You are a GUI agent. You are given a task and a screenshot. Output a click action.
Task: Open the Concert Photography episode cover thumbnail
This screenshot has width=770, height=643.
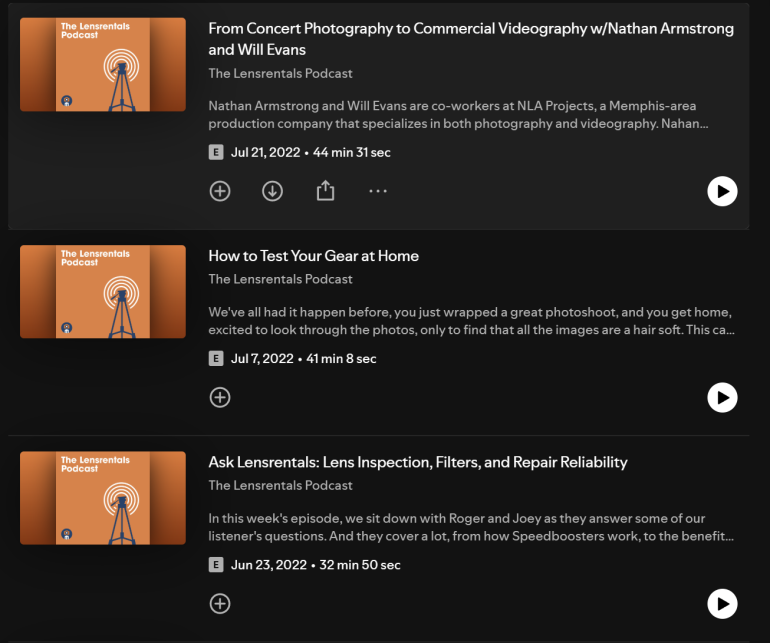click(x=103, y=64)
